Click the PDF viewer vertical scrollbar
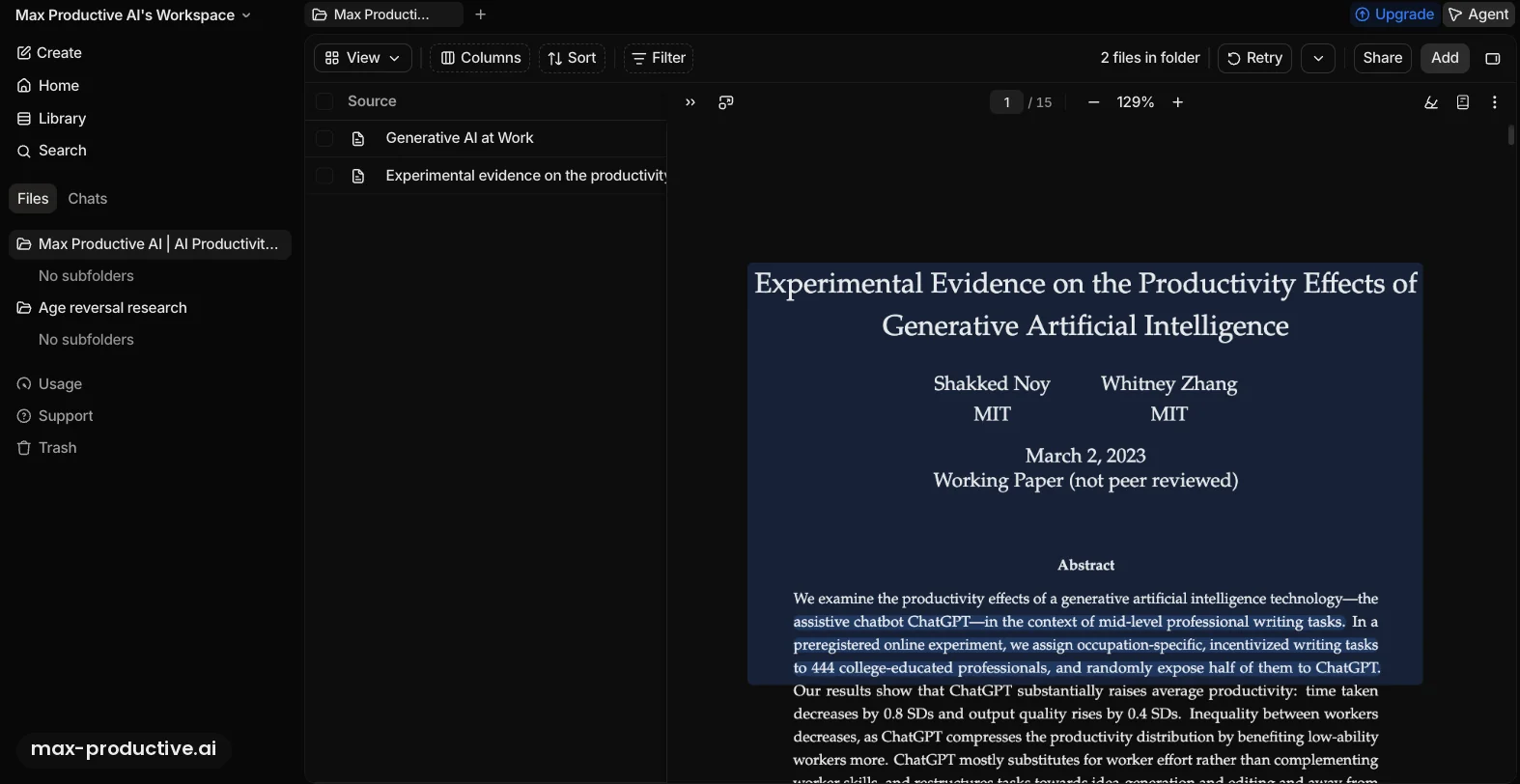Screen dimensions: 1520x784 tap(1511, 135)
